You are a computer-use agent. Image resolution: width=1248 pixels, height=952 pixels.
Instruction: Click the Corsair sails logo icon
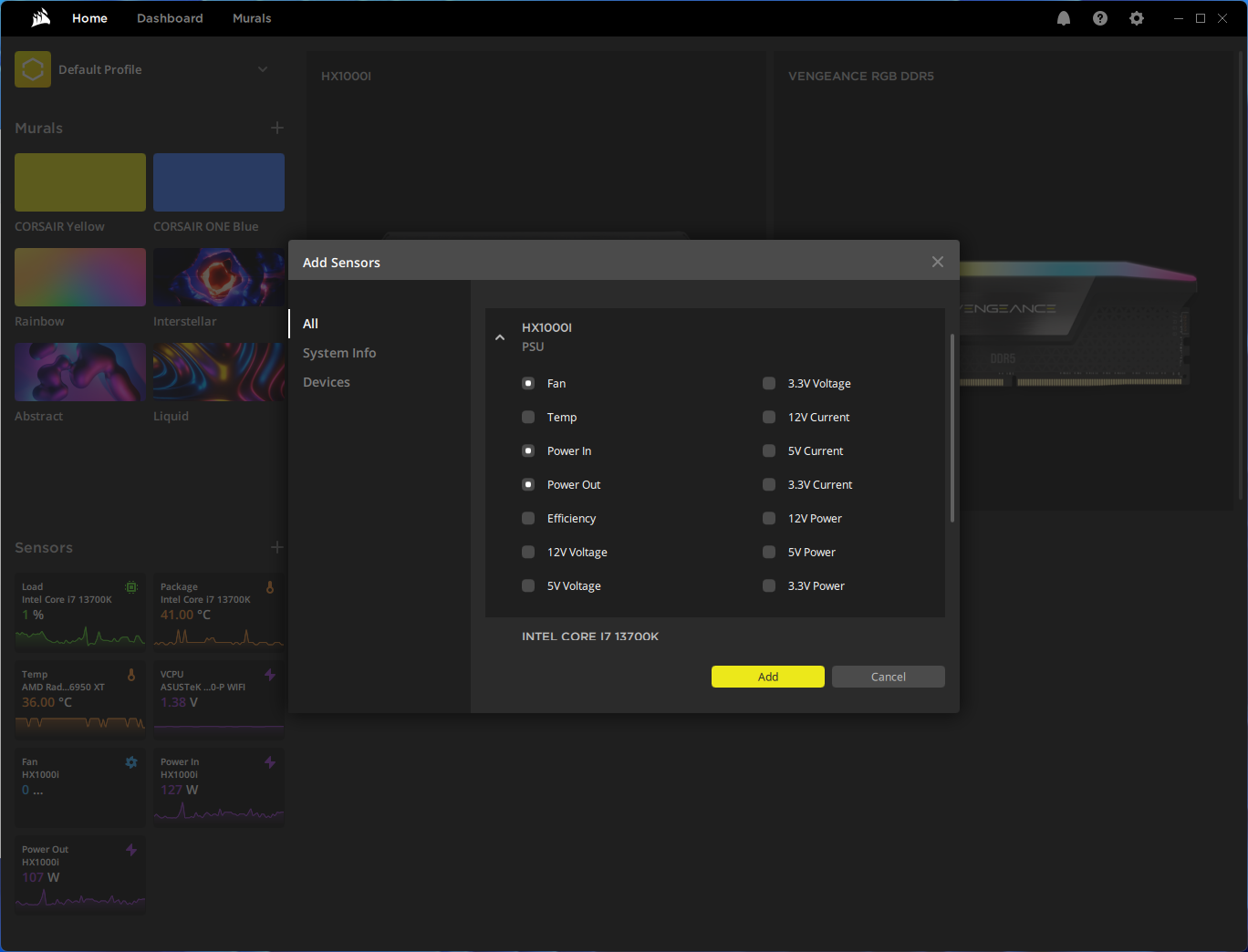[40, 18]
